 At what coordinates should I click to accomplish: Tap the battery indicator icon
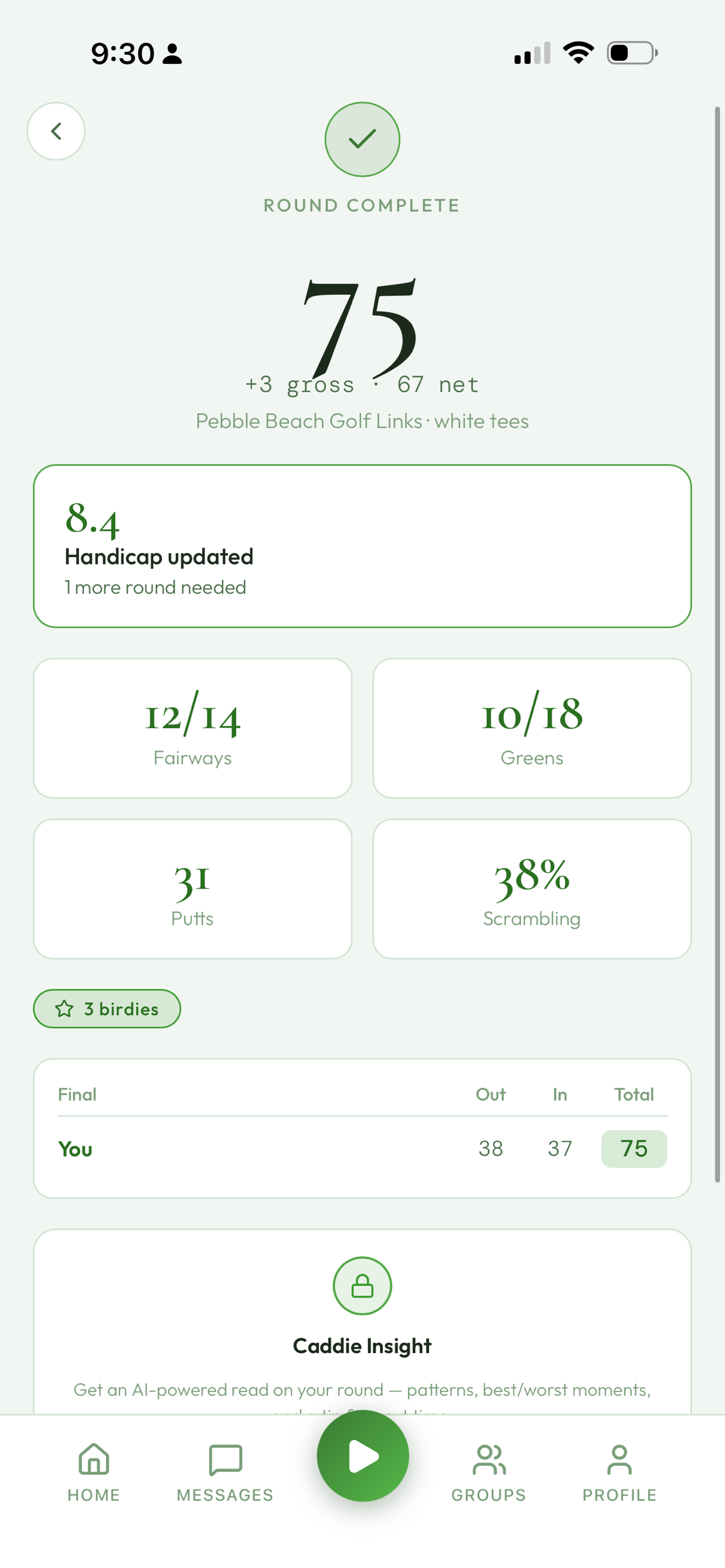(632, 53)
